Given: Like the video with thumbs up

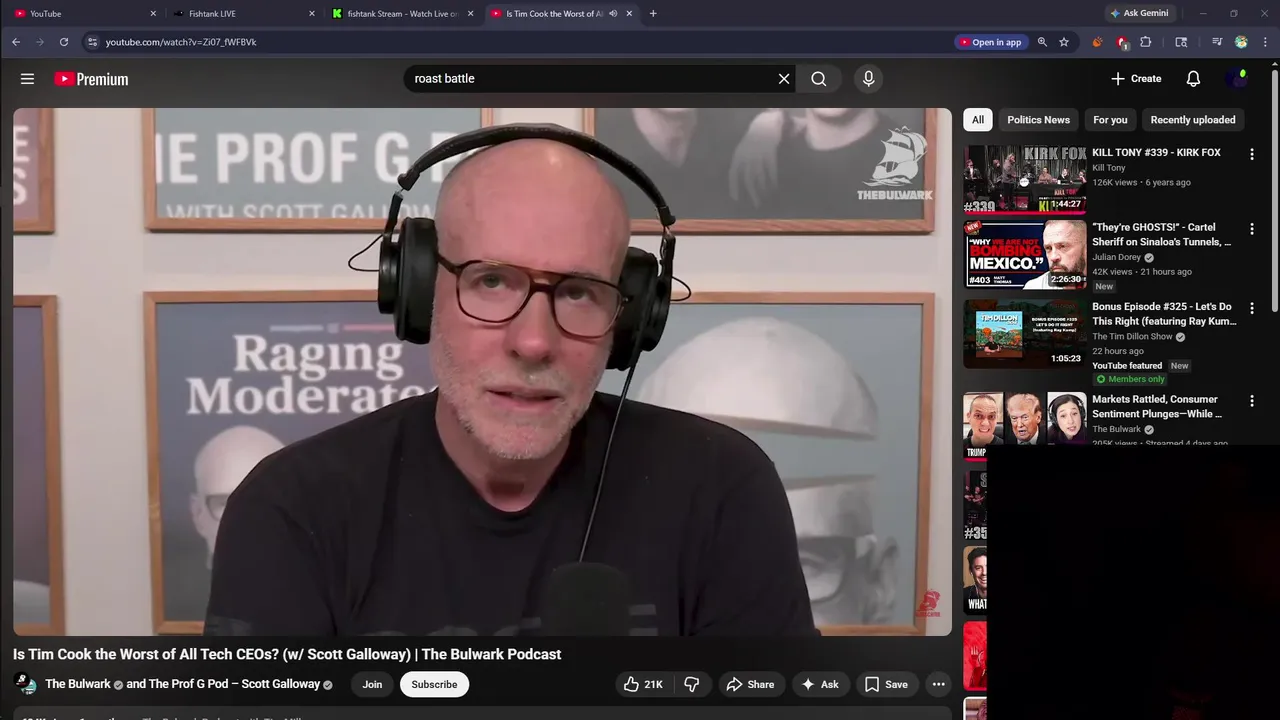Looking at the screenshot, I should pos(643,684).
